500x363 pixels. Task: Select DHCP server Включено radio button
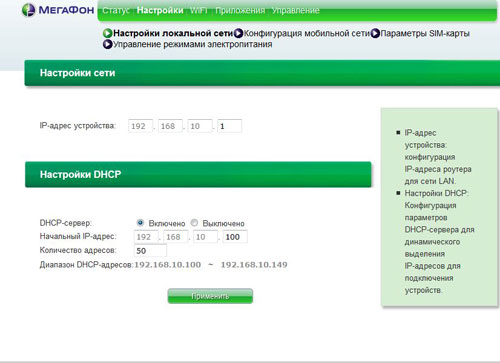pyautogui.click(x=140, y=223)
